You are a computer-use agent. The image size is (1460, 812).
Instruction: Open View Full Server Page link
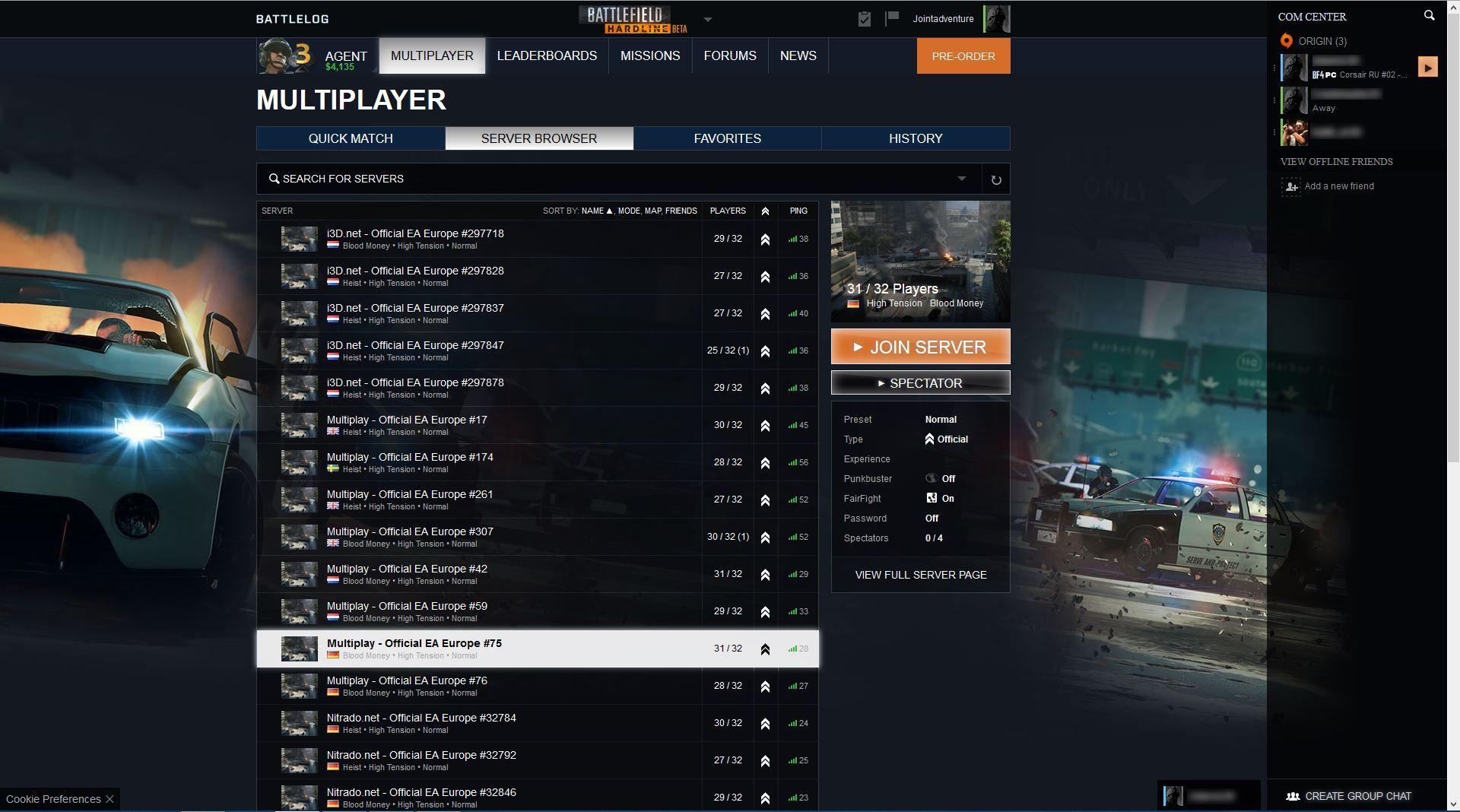point(920,575)
